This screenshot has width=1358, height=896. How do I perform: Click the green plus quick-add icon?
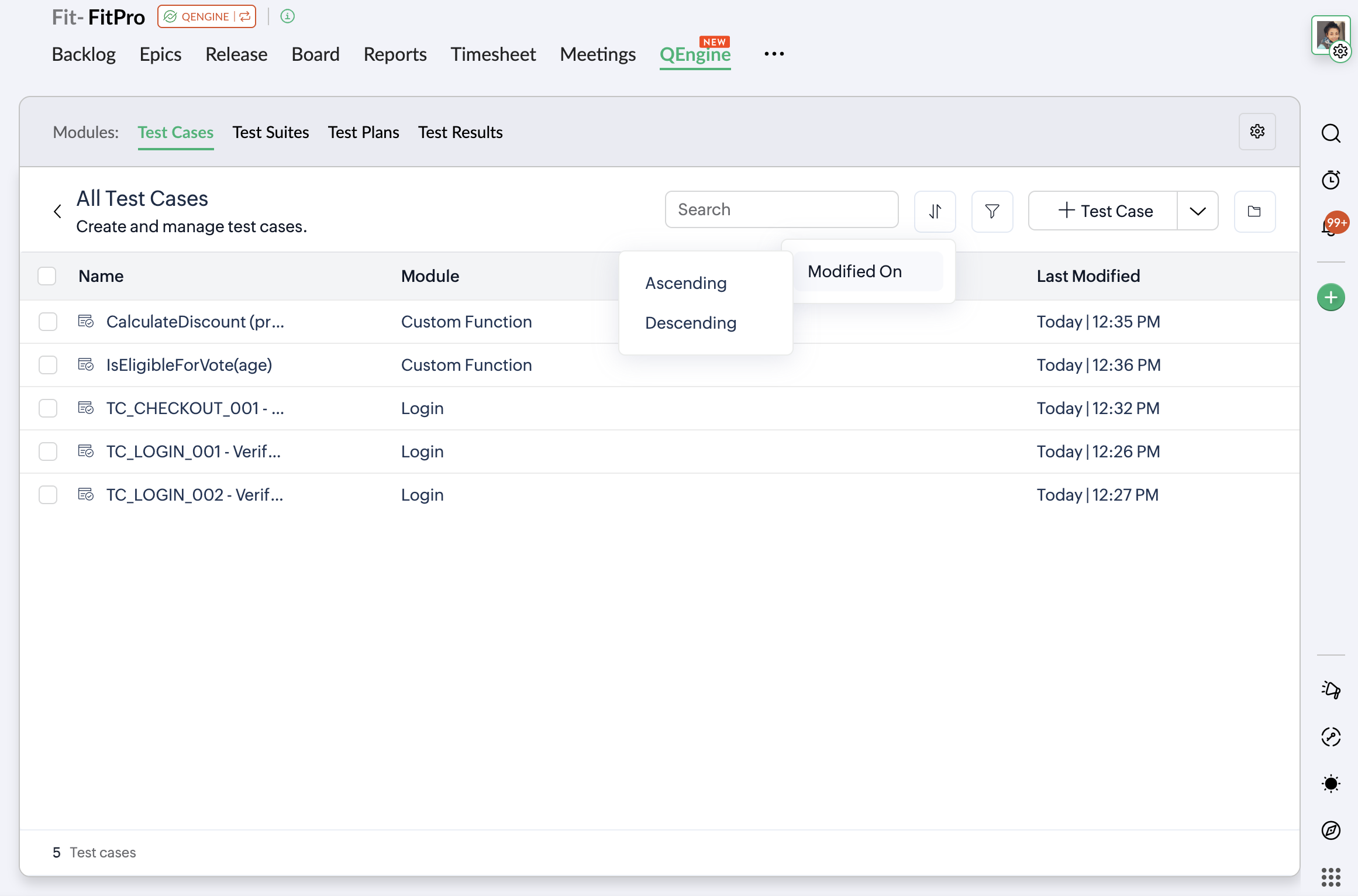coord(1331,297)
